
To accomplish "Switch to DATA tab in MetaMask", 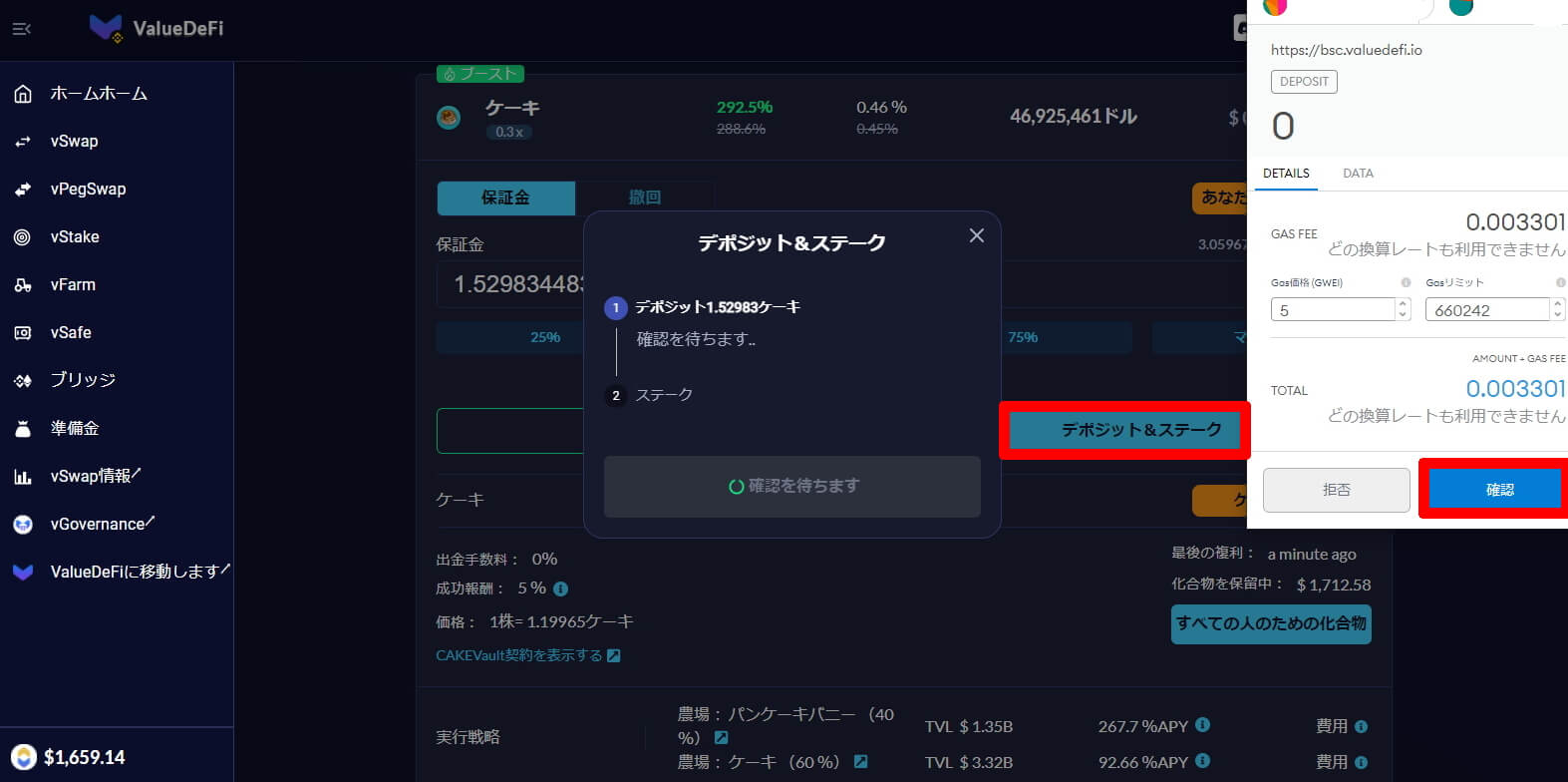I will pyautogui.click(x=1358, y=174).
